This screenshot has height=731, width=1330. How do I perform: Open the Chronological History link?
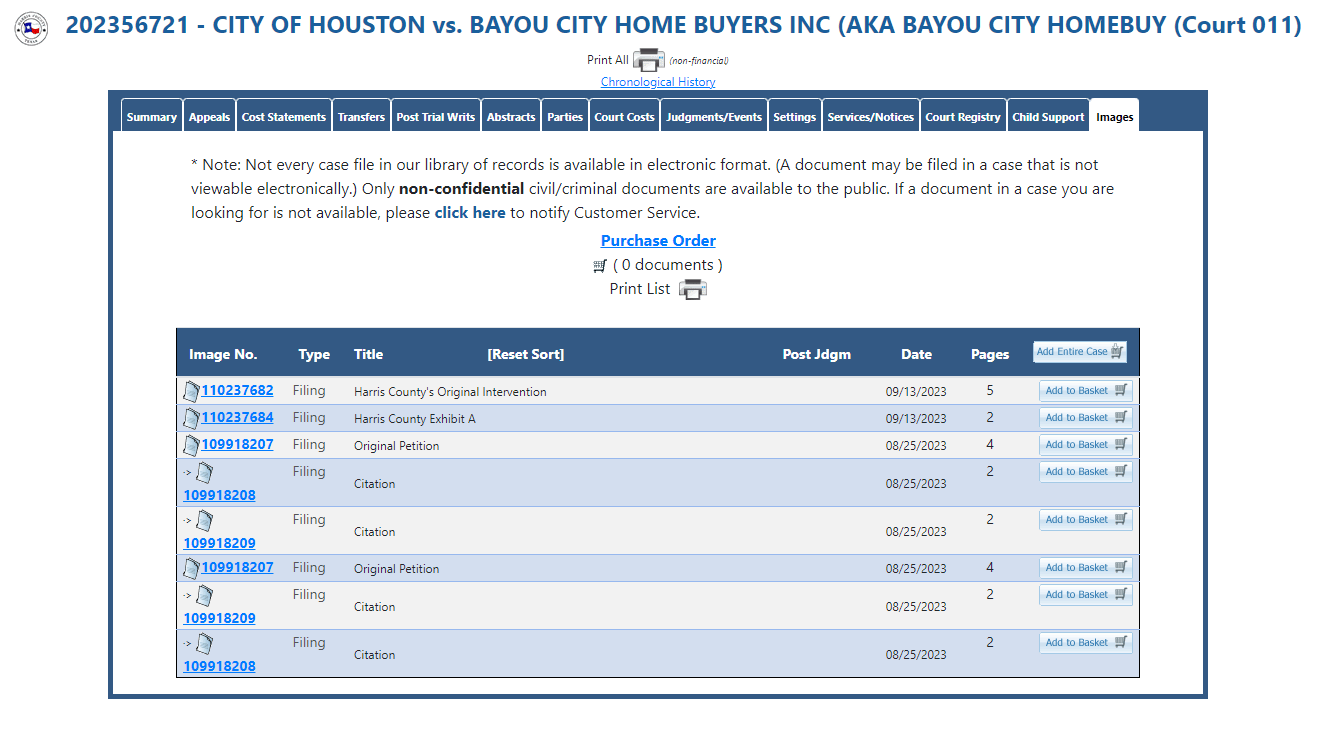tap(658, 82)
